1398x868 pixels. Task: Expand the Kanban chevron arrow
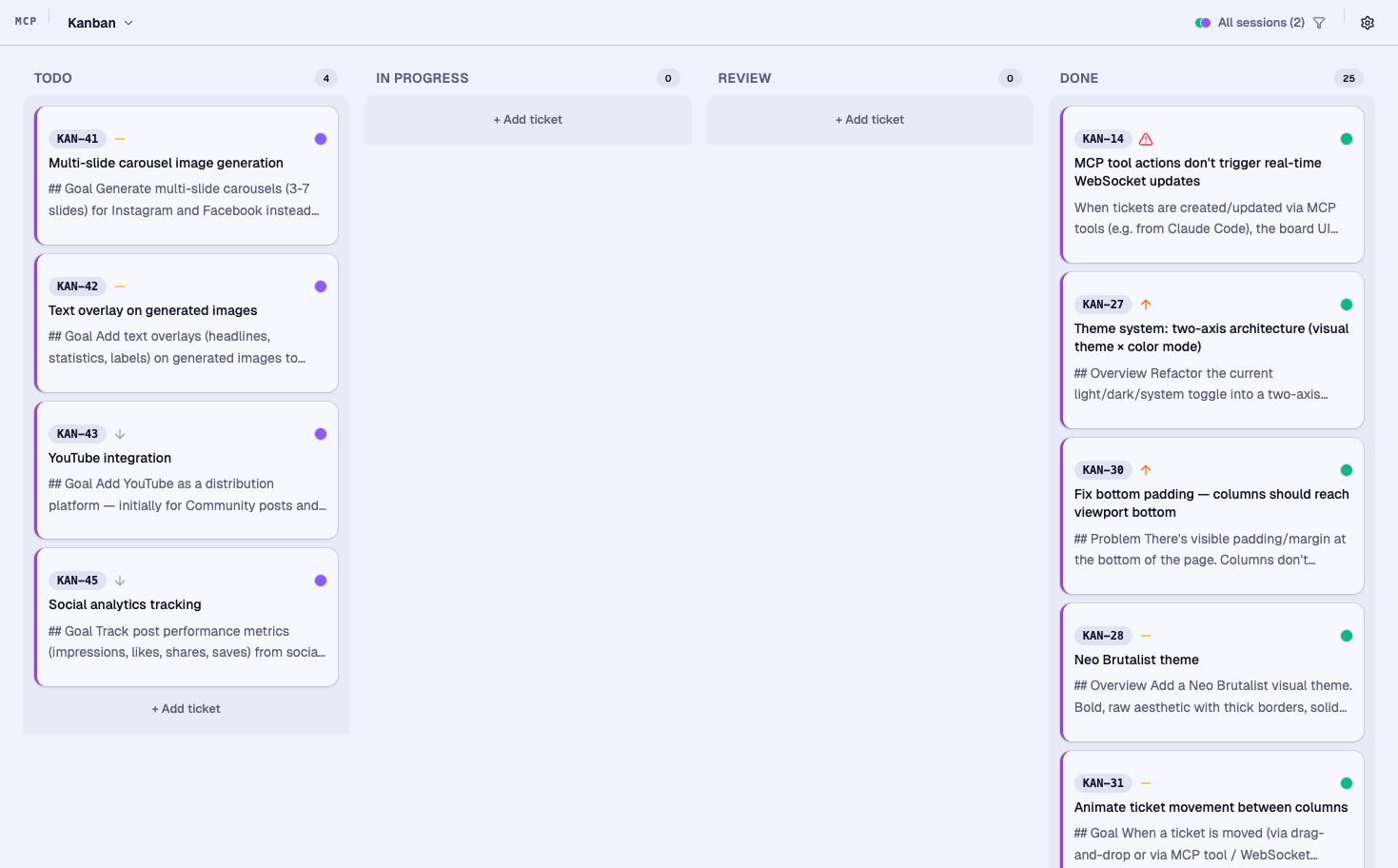coord(128,23)
